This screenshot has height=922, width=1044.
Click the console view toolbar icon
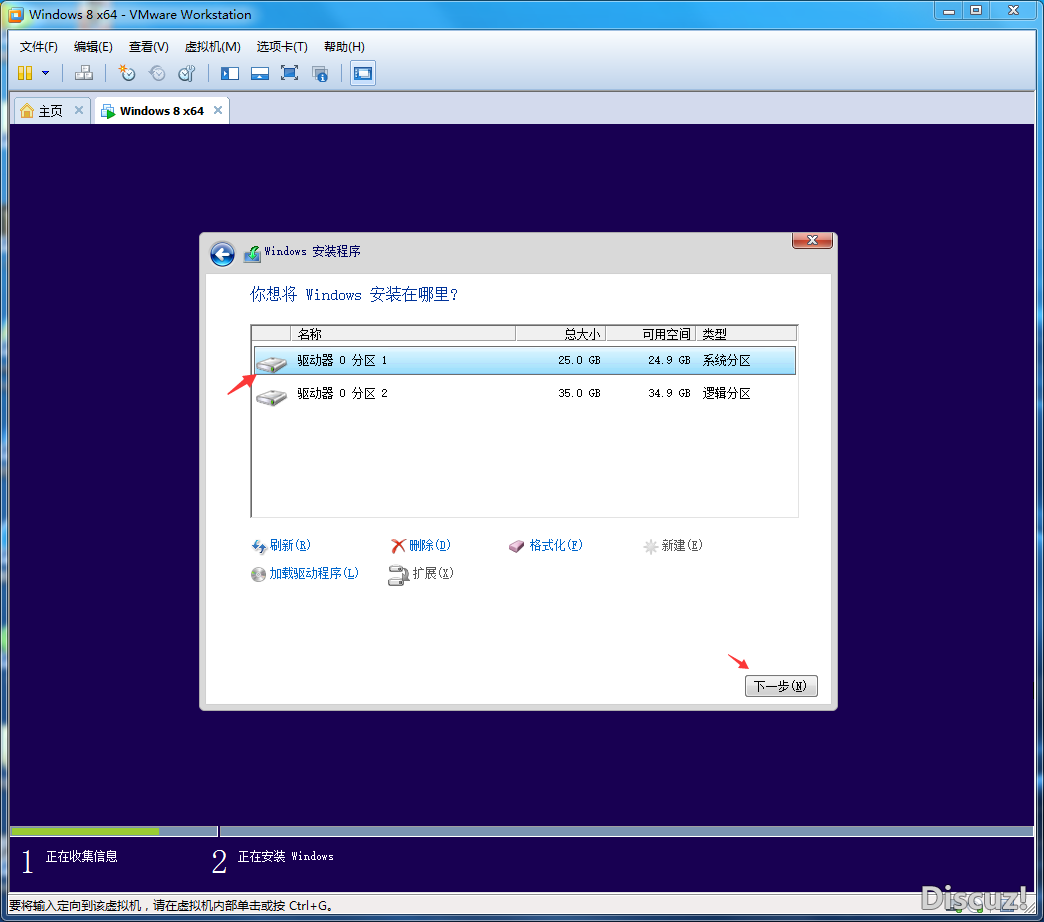(x=363, y=73)
